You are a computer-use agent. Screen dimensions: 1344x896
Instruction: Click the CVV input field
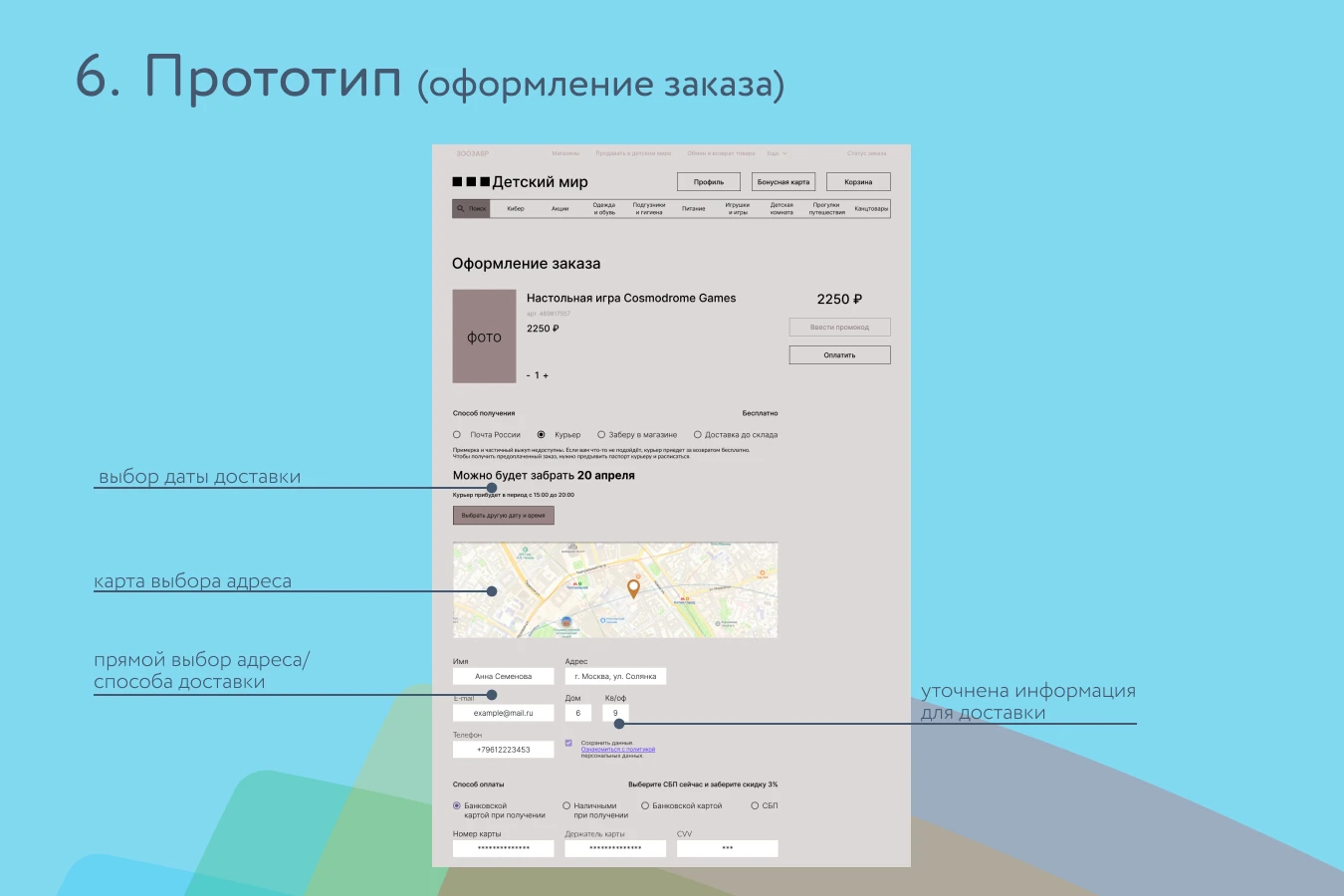point(727,848)
